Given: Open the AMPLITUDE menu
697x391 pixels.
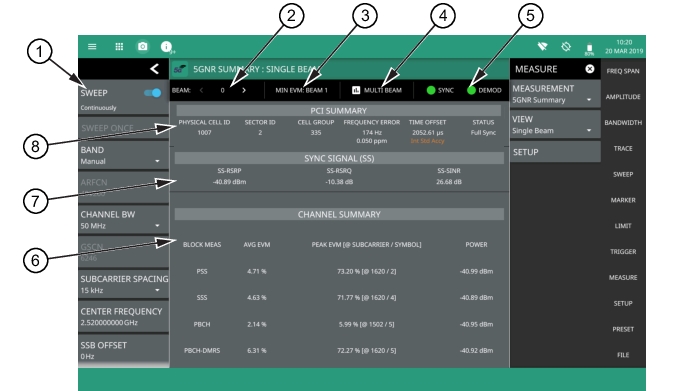Looking at the screenshot, I should pos(623,97).
